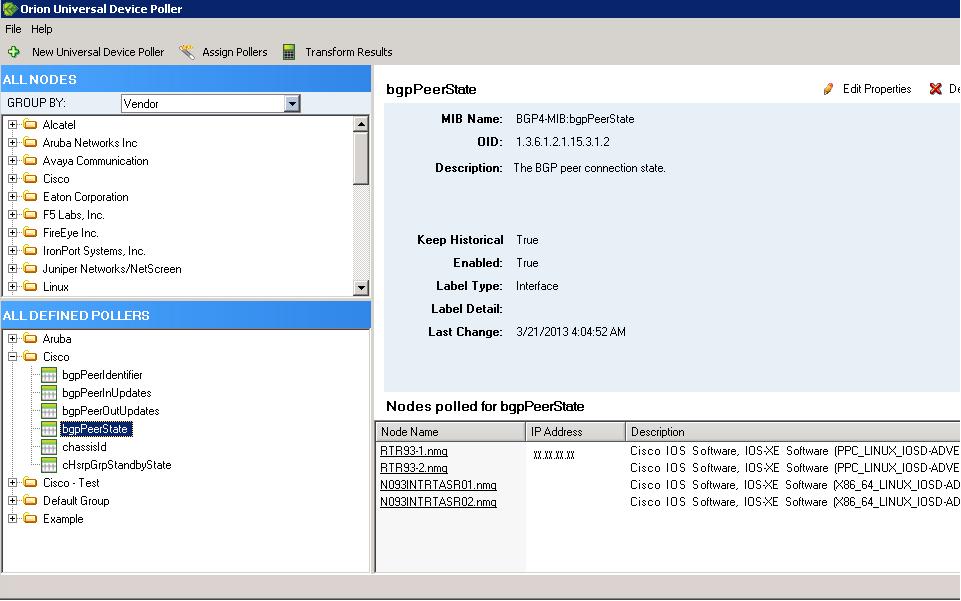Collapse the Cisco pollers group
Image resolution: width=961 pixels, height=601 pixels.
pyautogui.click(x=12, y=357)
